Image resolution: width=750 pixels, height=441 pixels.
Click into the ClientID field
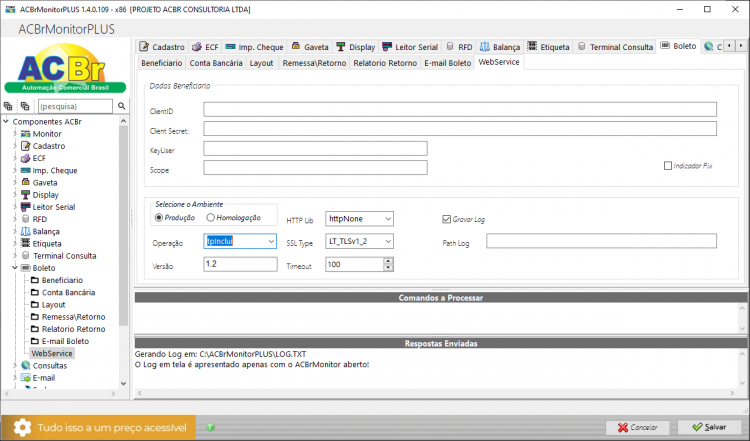tap(460, 110)
